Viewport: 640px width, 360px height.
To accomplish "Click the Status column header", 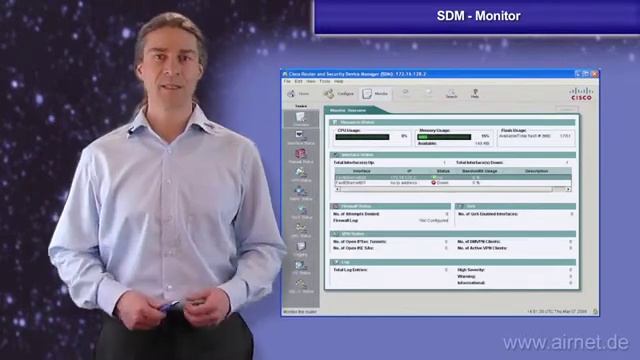I will [x=443, y=171].
